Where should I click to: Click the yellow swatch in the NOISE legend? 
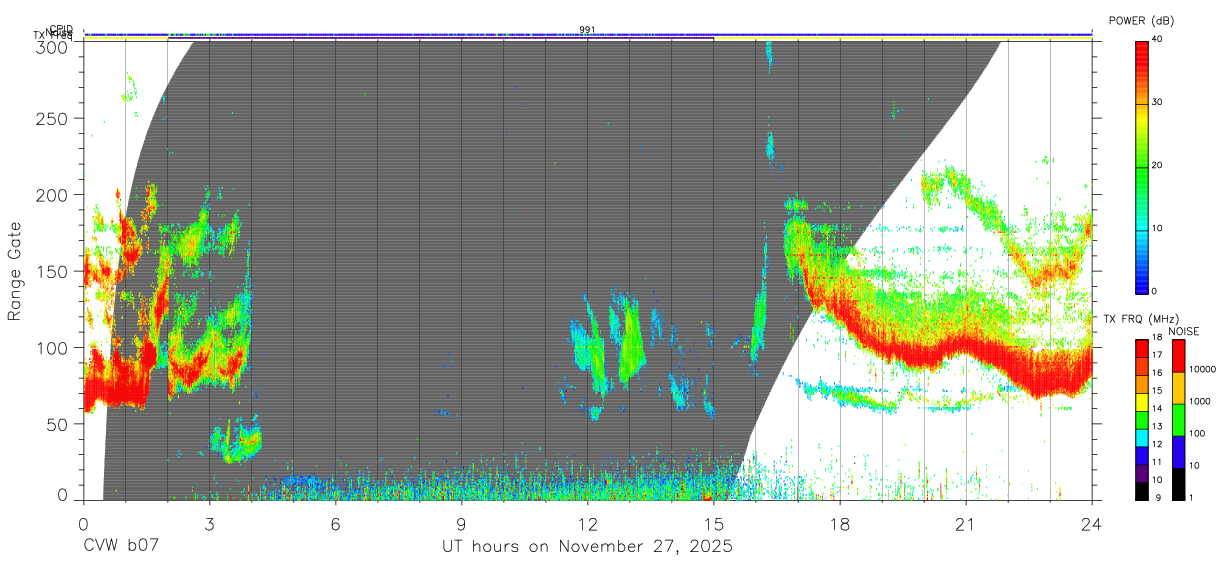[1178, 387]
